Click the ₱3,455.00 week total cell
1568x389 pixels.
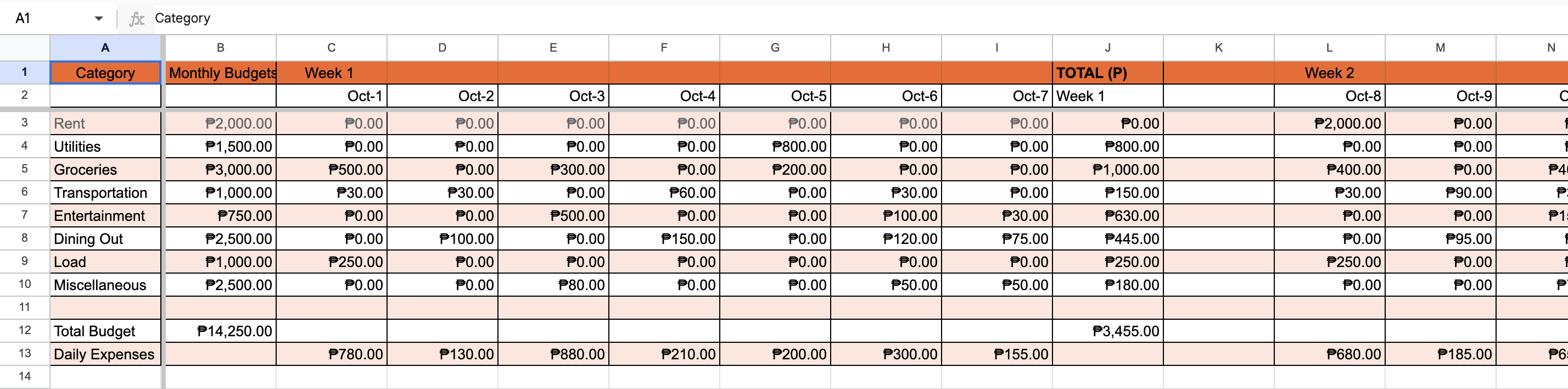coord(1107,331)
